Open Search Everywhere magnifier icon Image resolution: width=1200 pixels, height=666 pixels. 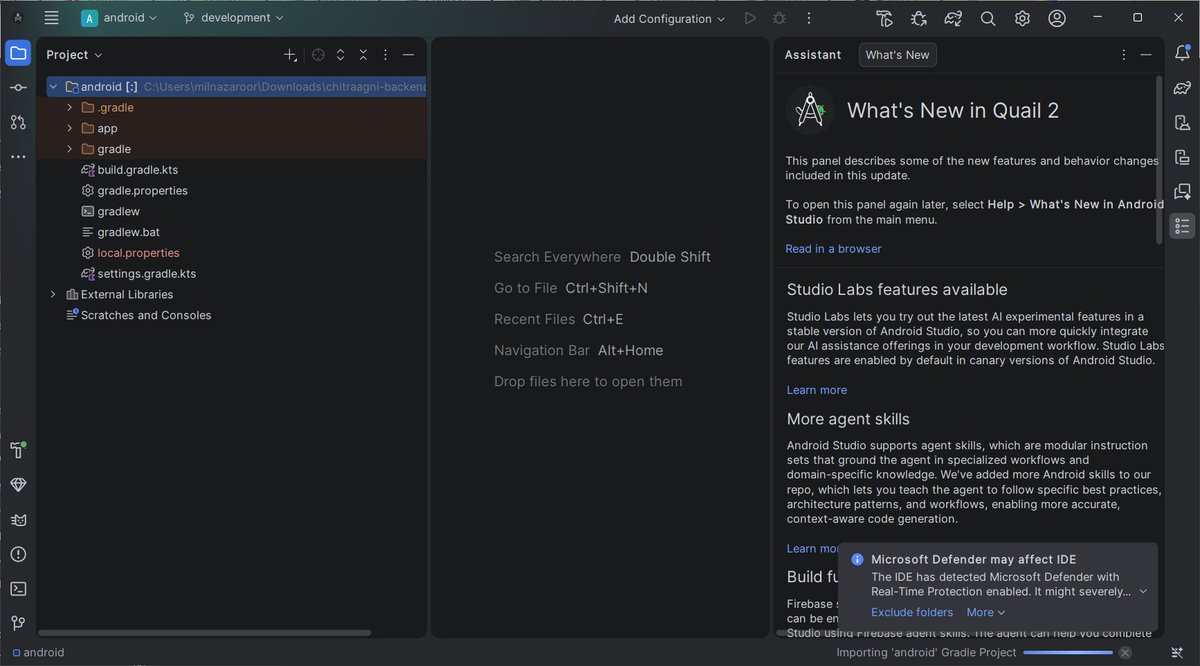[988, 18]
